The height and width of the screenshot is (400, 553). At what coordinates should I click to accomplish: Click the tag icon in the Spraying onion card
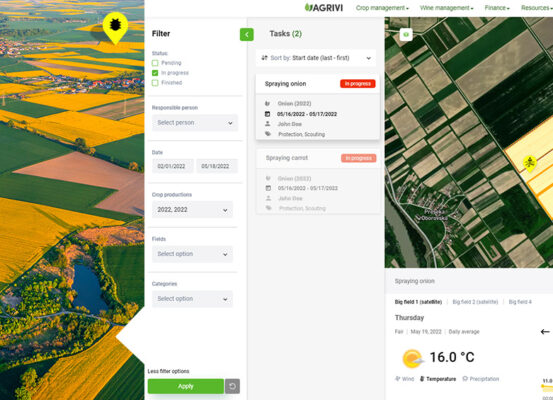click(x=268, y=134)
